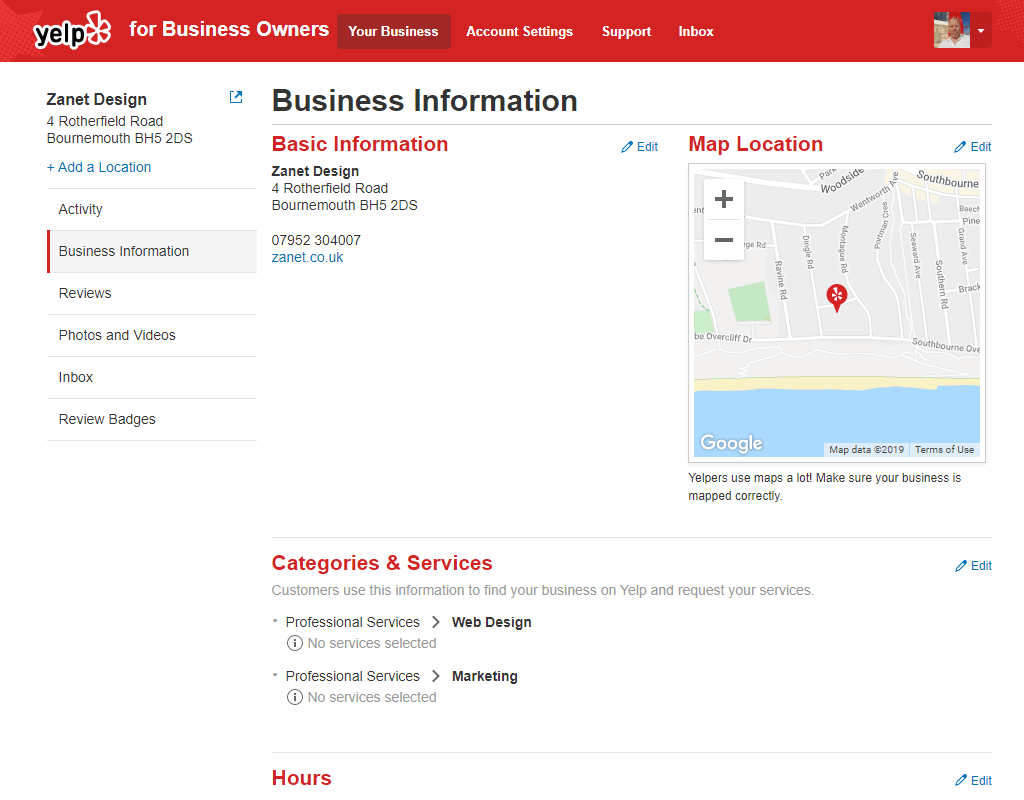Open the external link icon beside Zanet Design
The image size is (1024, 800).
236,98
